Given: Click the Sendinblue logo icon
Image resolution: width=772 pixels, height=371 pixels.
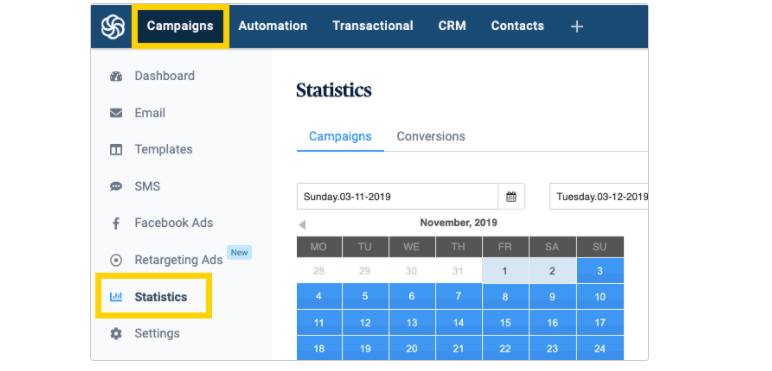Looking at the screenshot, I should click(113, 27).
